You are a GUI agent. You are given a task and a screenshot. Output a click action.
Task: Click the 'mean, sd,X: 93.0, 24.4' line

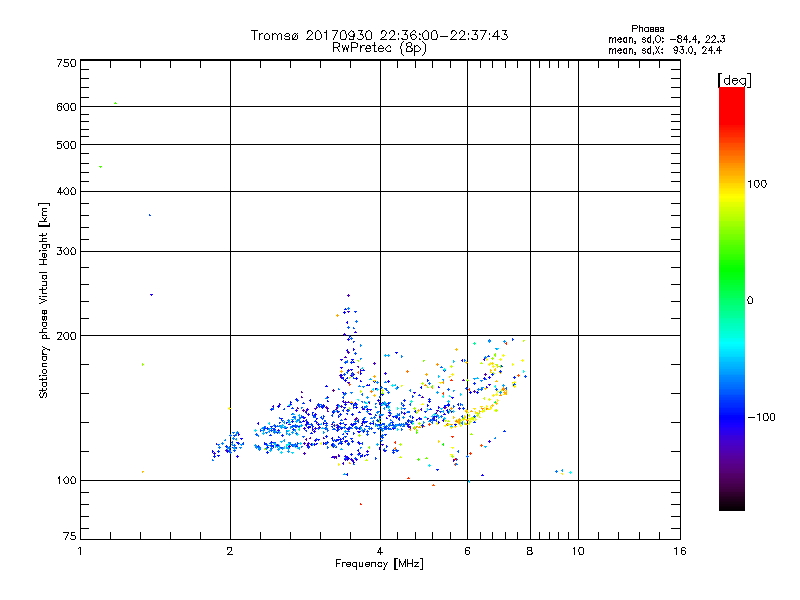(665, 50)
